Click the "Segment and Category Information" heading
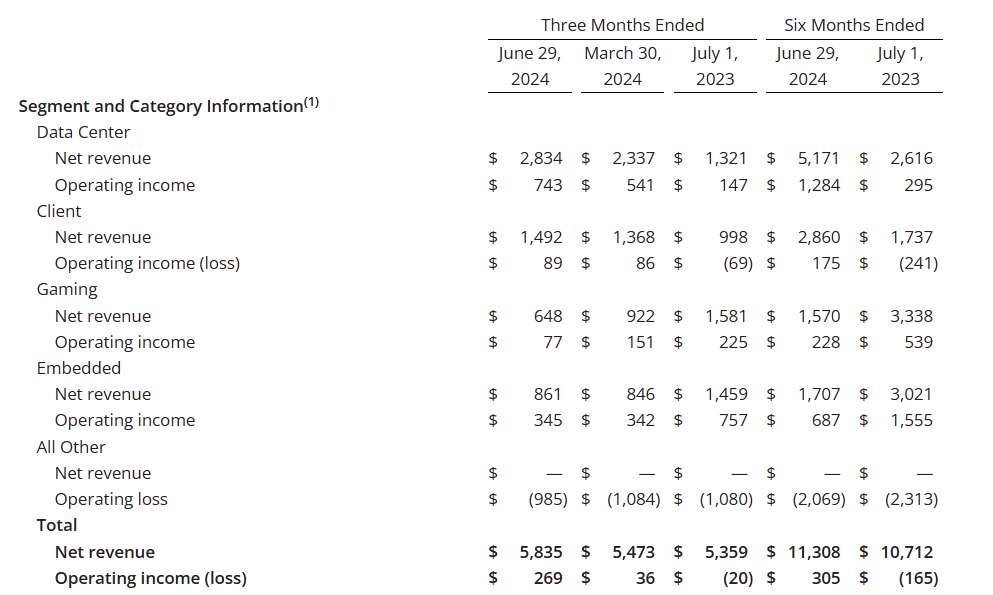This screenshot has height=595, width=993. 160,106
